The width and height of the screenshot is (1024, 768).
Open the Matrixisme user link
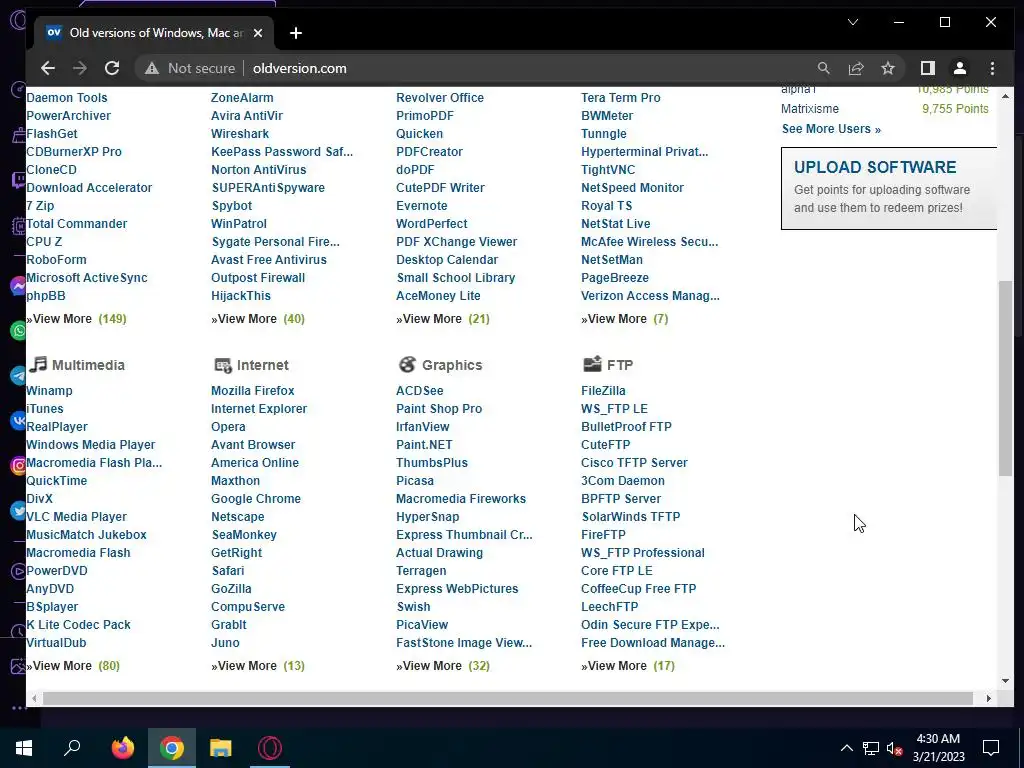coord(810,109)
